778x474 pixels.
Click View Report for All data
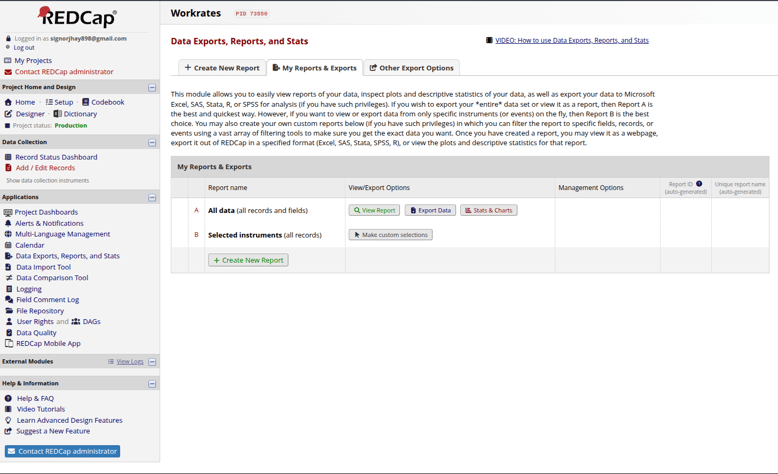point(374,210)
